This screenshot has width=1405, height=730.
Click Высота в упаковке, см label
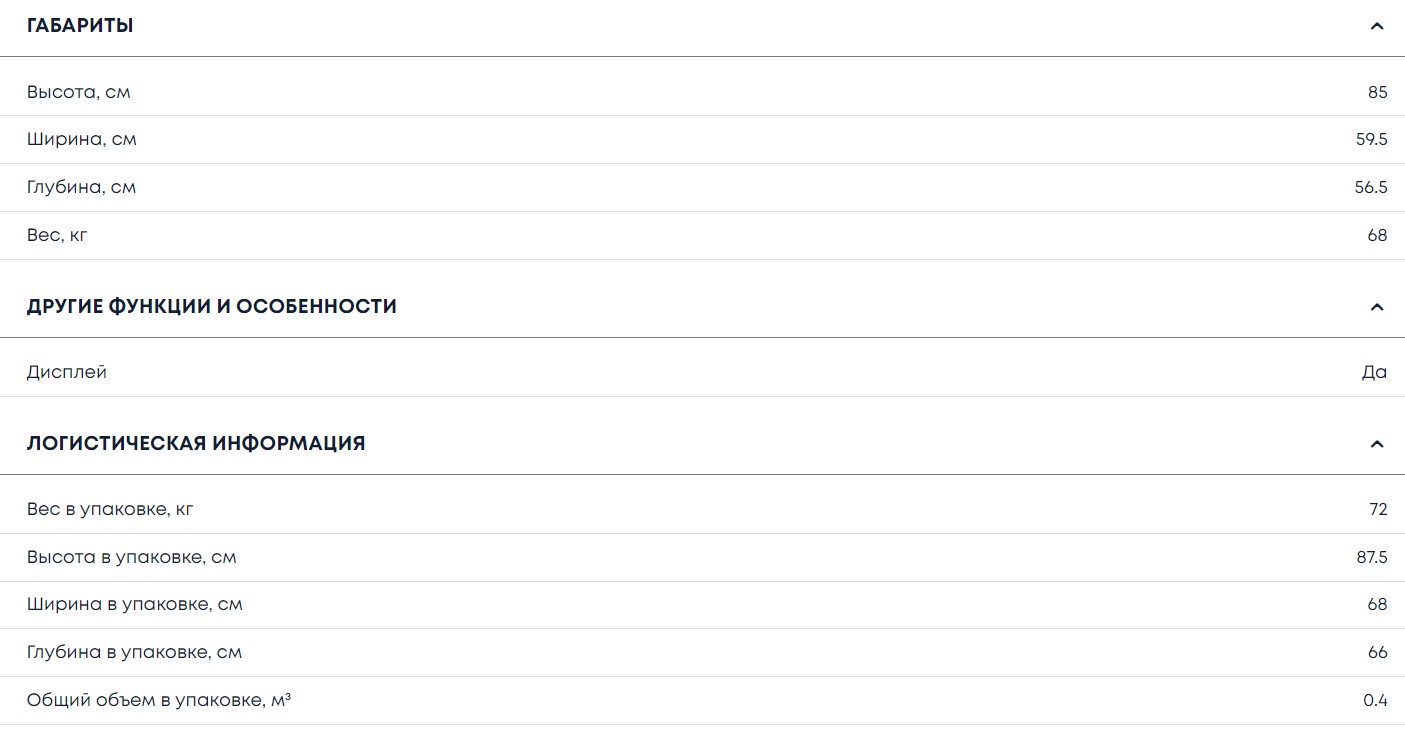(132, 558)
